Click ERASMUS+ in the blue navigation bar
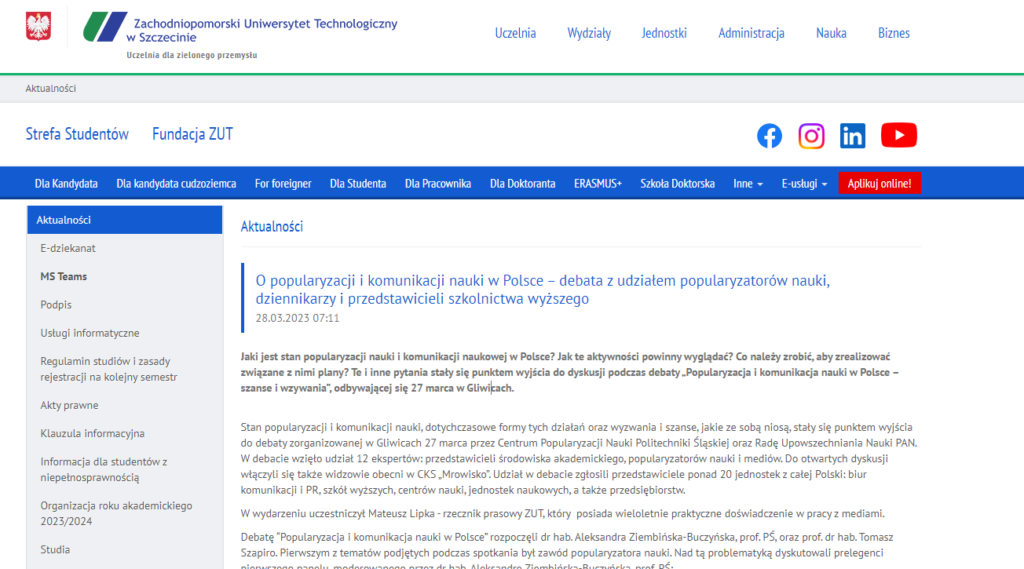This screenshot has height=569, width=1024. (598, 184)
